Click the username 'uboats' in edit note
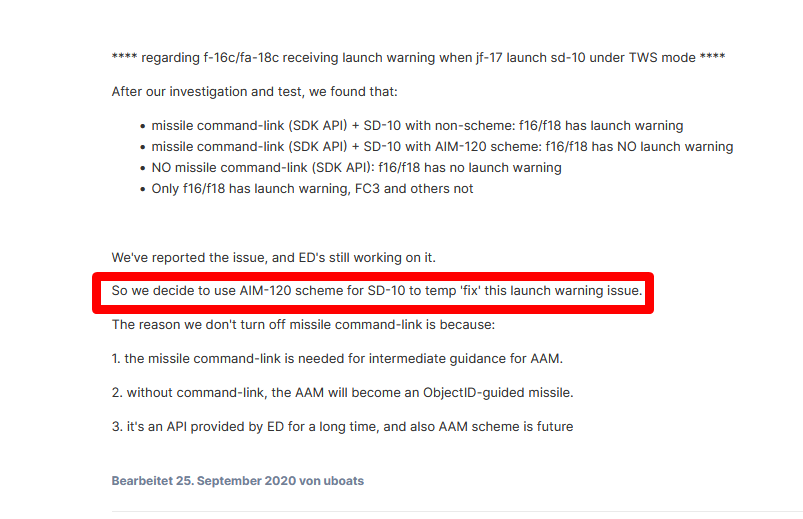Image resolution: width=803 pixels, height=519 pixels. tap(344, 481)
